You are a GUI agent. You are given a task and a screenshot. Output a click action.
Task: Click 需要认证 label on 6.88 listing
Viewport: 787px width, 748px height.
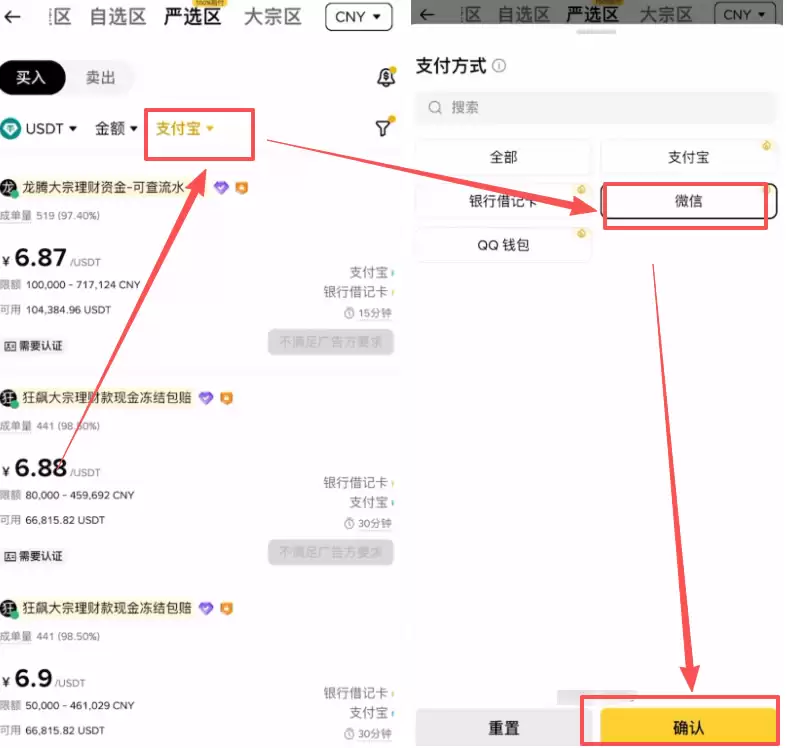34,556
